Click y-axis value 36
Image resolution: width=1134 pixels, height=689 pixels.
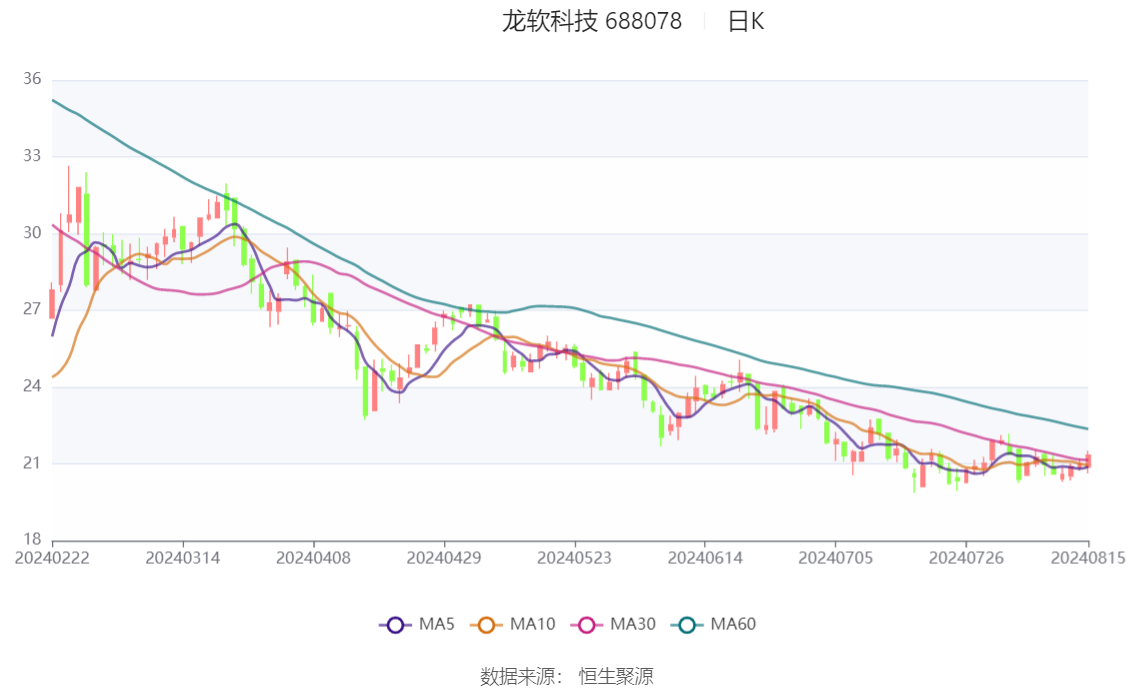32,79
